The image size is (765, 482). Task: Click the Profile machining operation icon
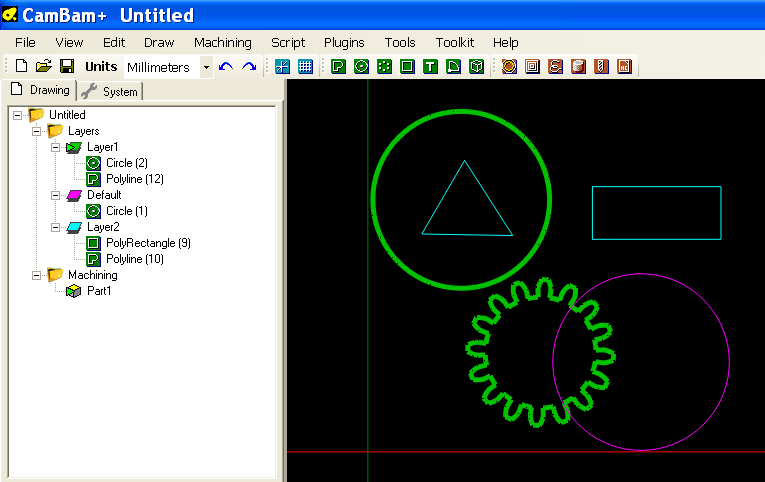pyautogui.click(x=510, y=67)
